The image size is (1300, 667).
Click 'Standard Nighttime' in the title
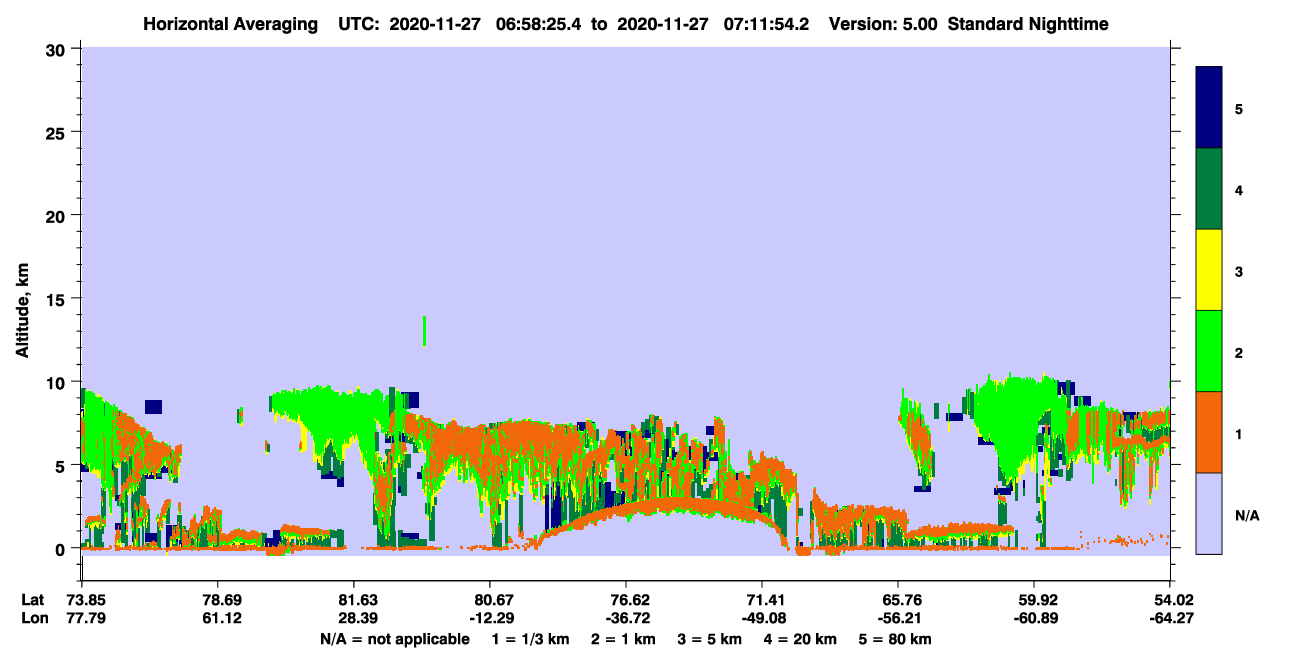coord(1028,24)
